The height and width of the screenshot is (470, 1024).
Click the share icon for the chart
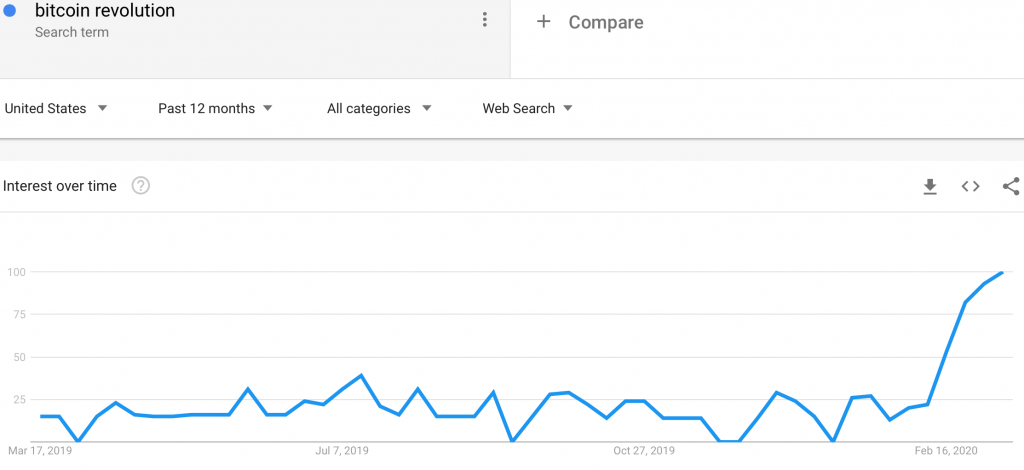tap(1011, 187)
